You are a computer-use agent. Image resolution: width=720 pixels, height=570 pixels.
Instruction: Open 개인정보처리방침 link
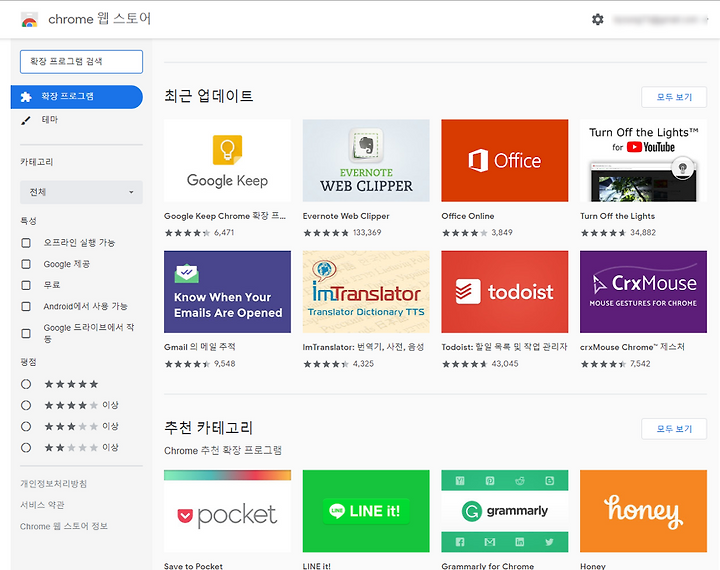(x=53, y=484)
